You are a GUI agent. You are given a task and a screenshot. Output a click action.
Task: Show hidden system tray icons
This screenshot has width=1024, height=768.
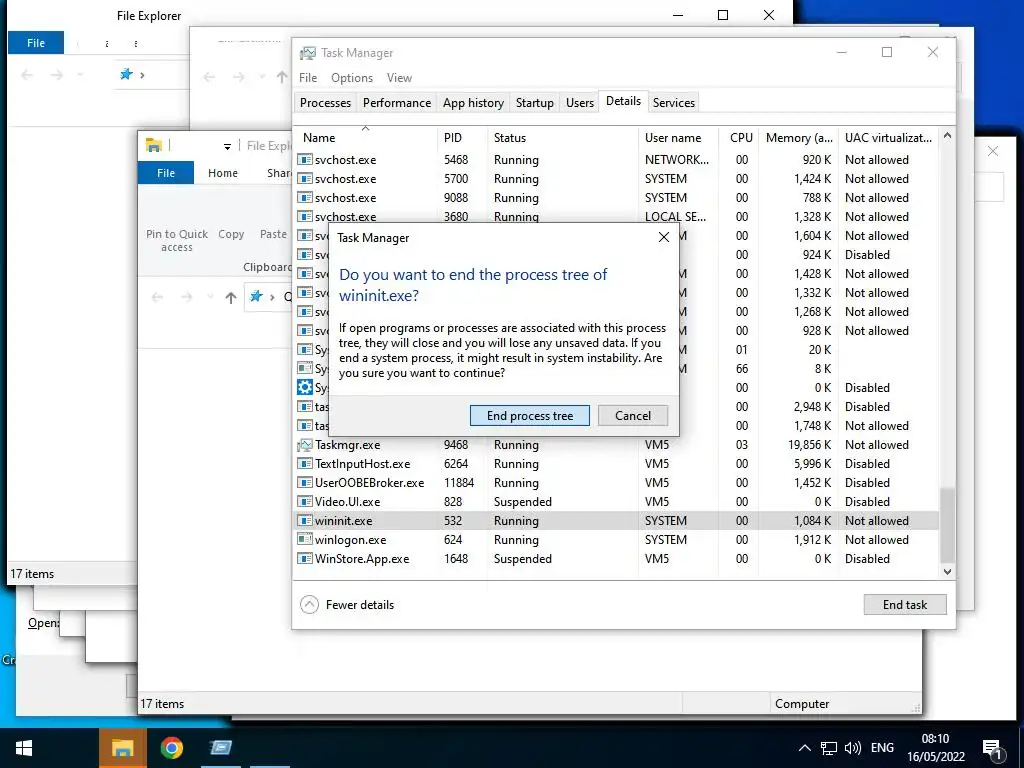click(805, 748)
